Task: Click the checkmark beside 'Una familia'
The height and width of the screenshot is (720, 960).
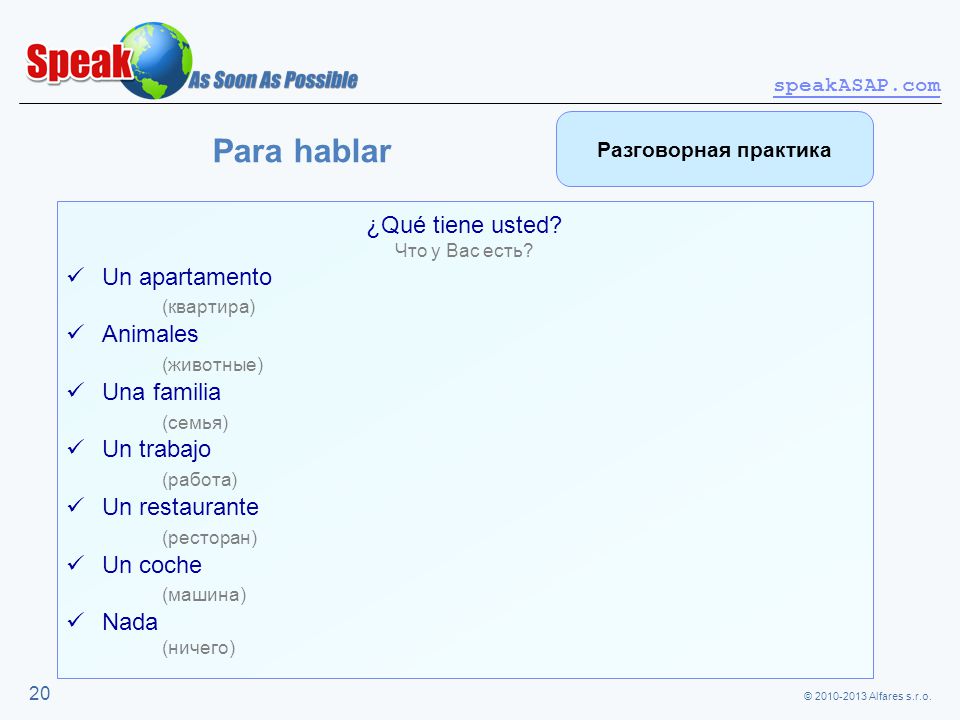Action: 75,390
